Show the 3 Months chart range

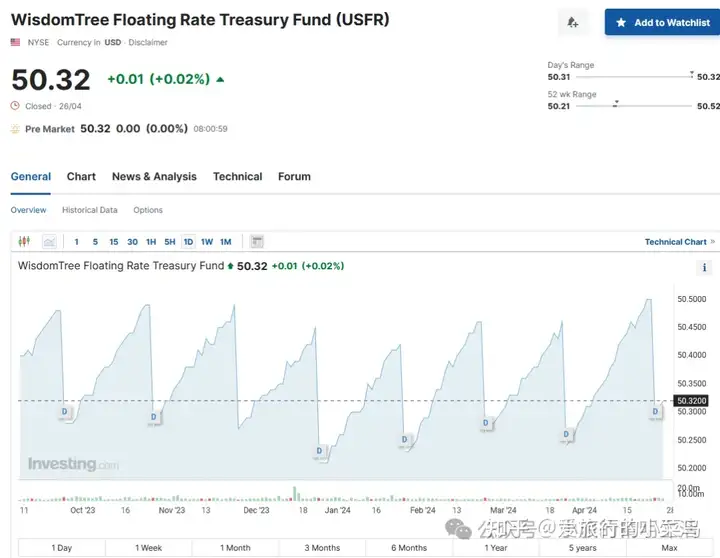(322, 548)
